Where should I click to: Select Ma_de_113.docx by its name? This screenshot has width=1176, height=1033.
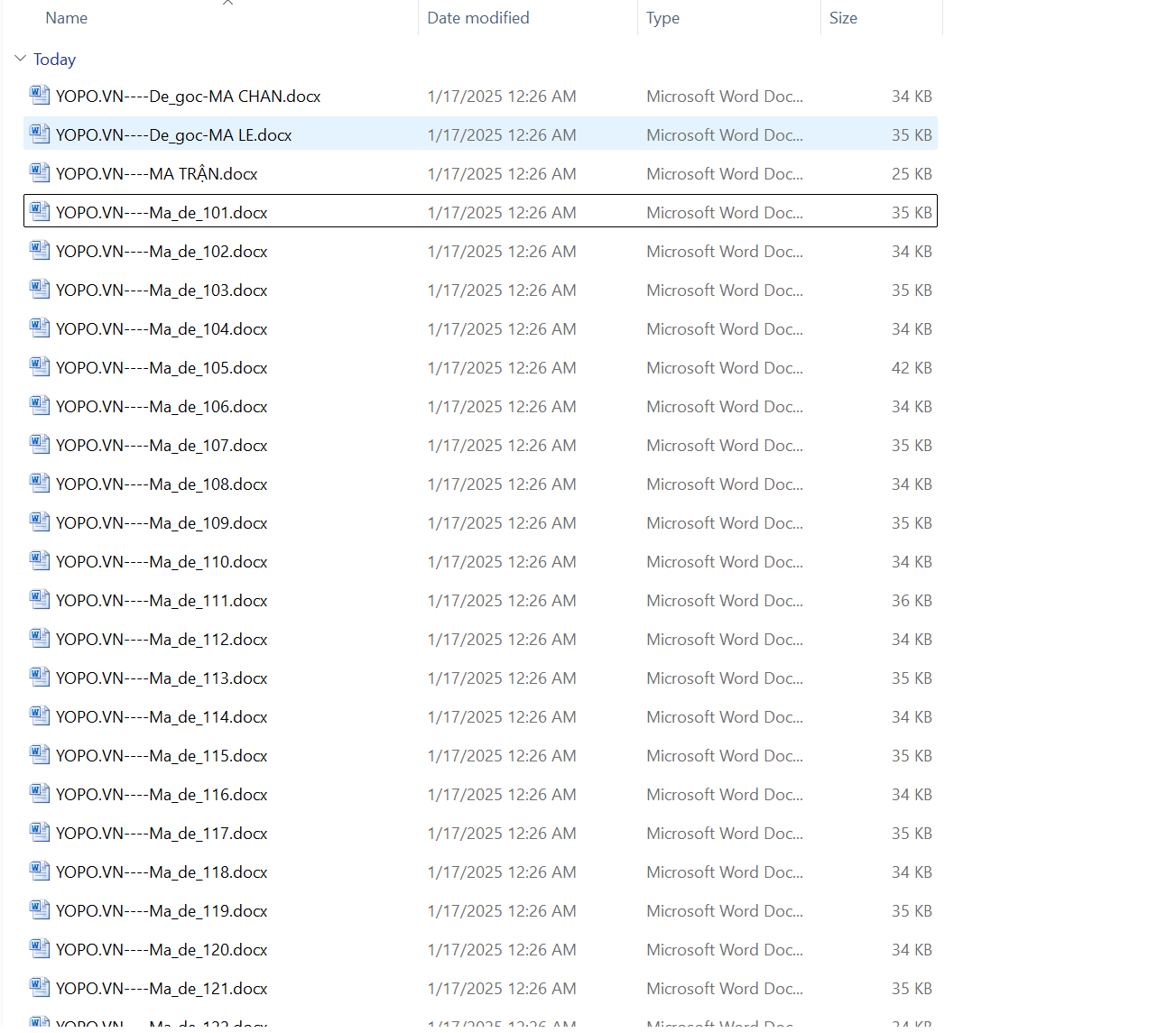(x=162, y=678)
